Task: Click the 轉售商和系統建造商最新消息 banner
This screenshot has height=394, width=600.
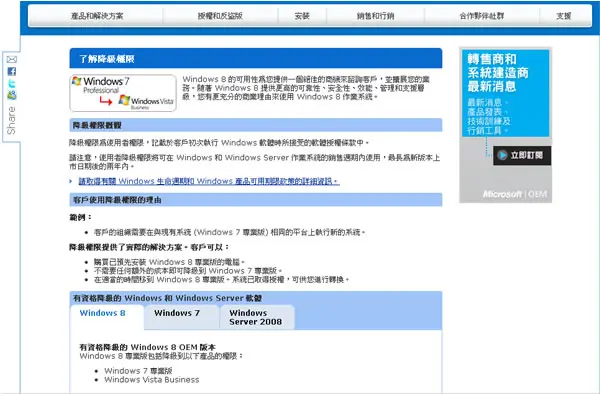Action: pyautogui.click(x=505, y=93)
